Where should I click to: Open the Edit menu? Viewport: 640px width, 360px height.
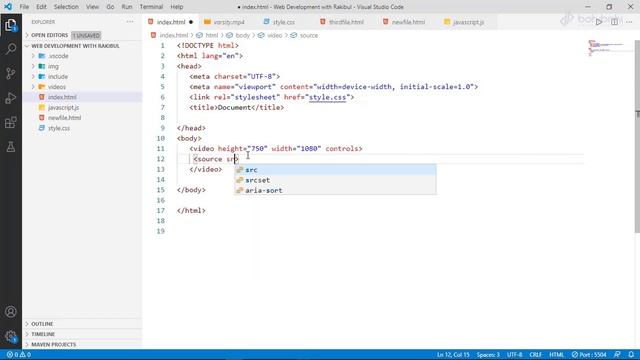[x=41, y=7]
